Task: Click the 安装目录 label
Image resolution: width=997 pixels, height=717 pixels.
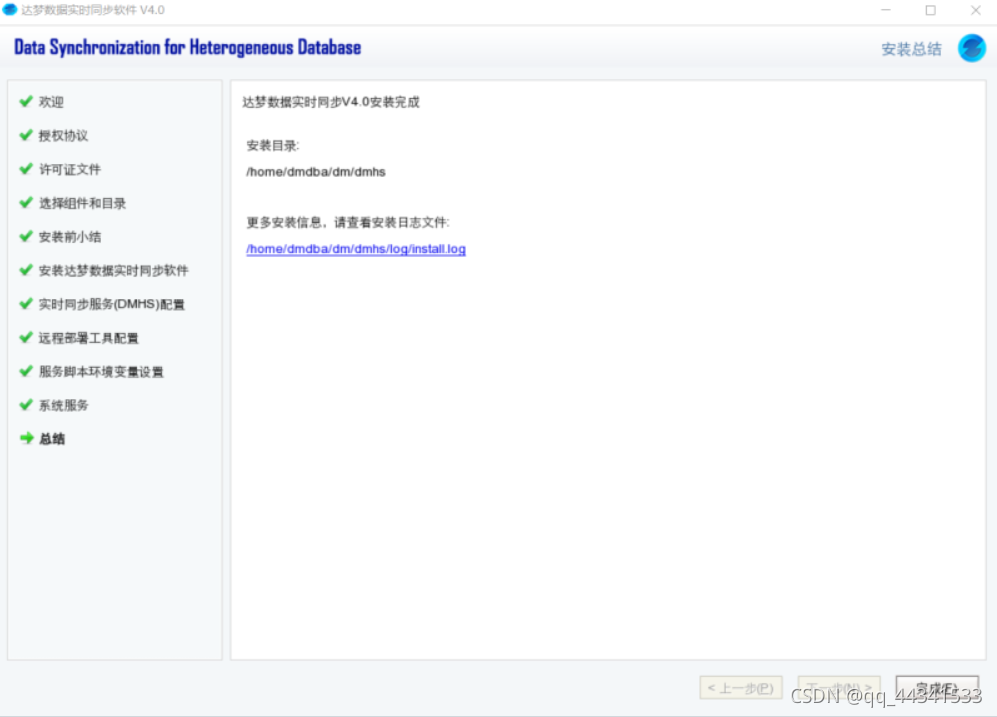Action: 273,146
